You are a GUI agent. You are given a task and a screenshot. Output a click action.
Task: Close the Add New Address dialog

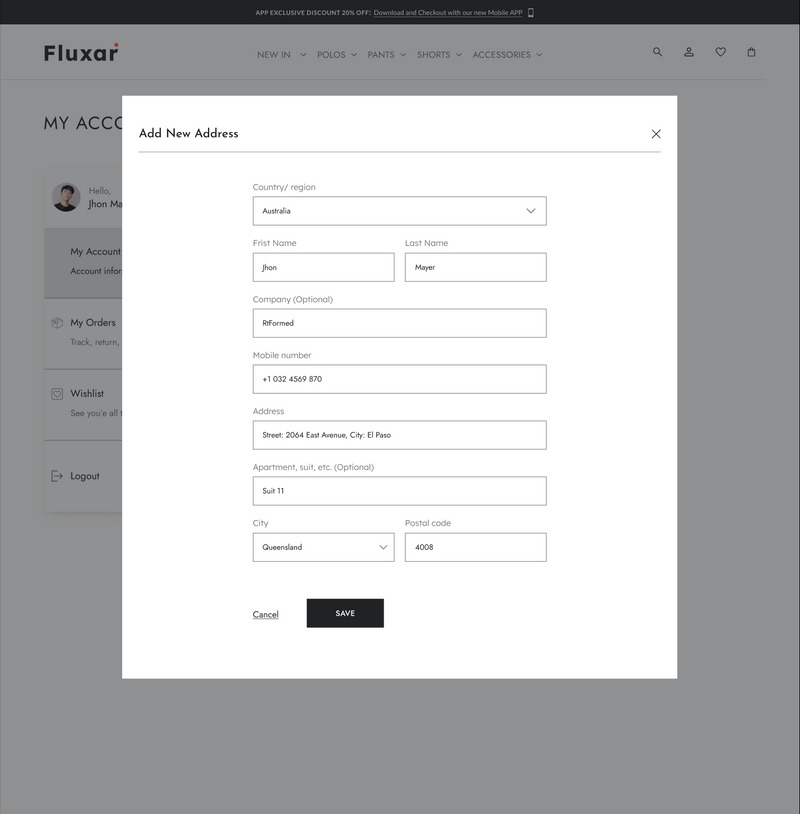coord(656,131)
